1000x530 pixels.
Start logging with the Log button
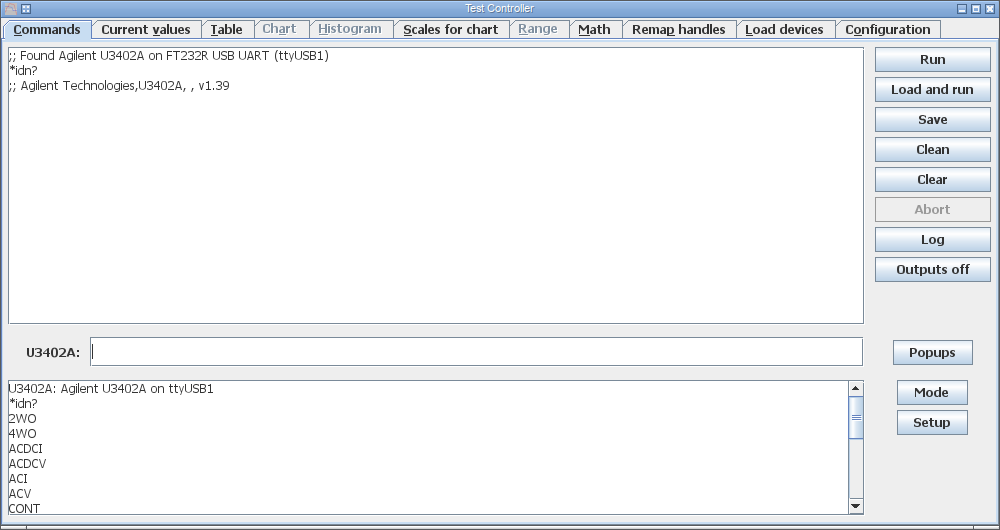[x=932, y=239]
